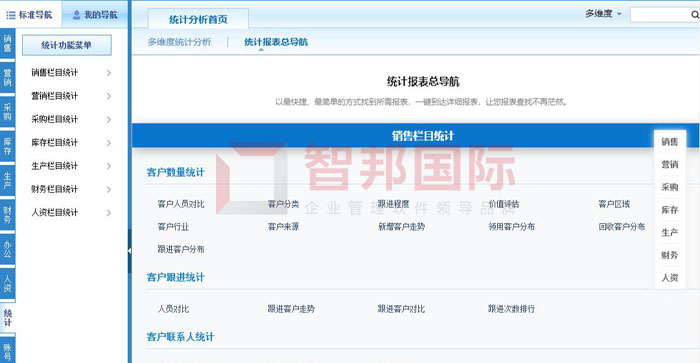This screenshot has height=363, width=700.
Task: Collapse the sidebar with the splitter arrow
Action: [x=129, y=251]
